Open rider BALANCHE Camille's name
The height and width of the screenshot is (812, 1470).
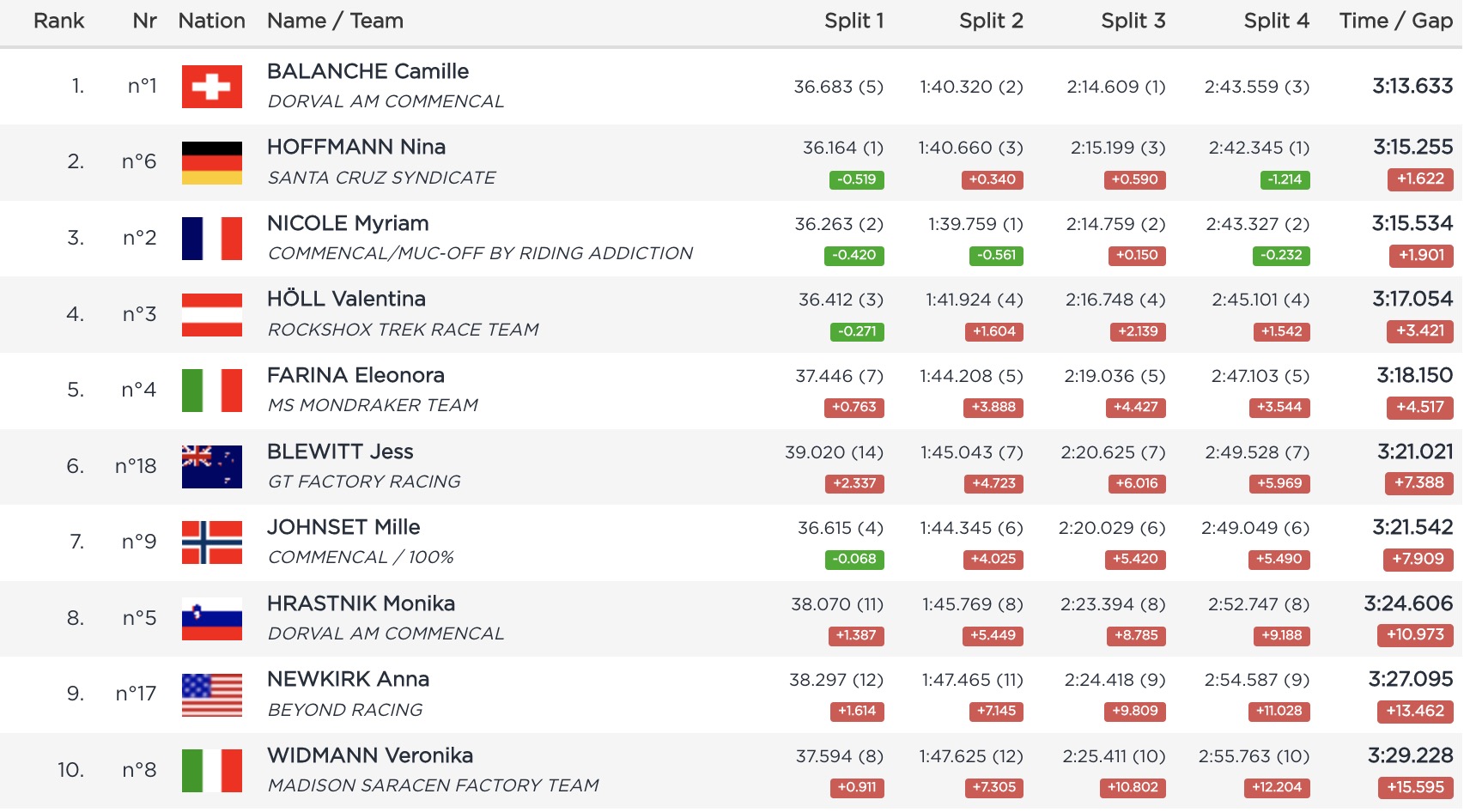pyautogui.click(x=367, y=71)
